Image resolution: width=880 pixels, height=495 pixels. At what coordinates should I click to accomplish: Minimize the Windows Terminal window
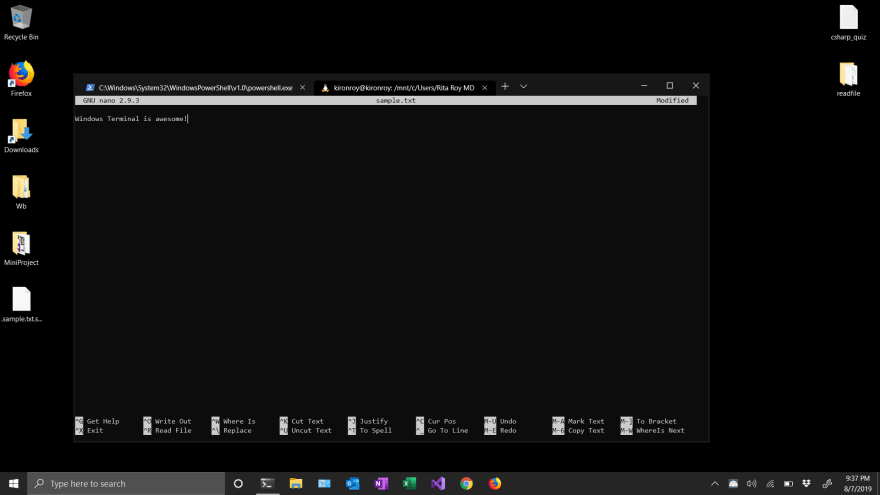644,85
